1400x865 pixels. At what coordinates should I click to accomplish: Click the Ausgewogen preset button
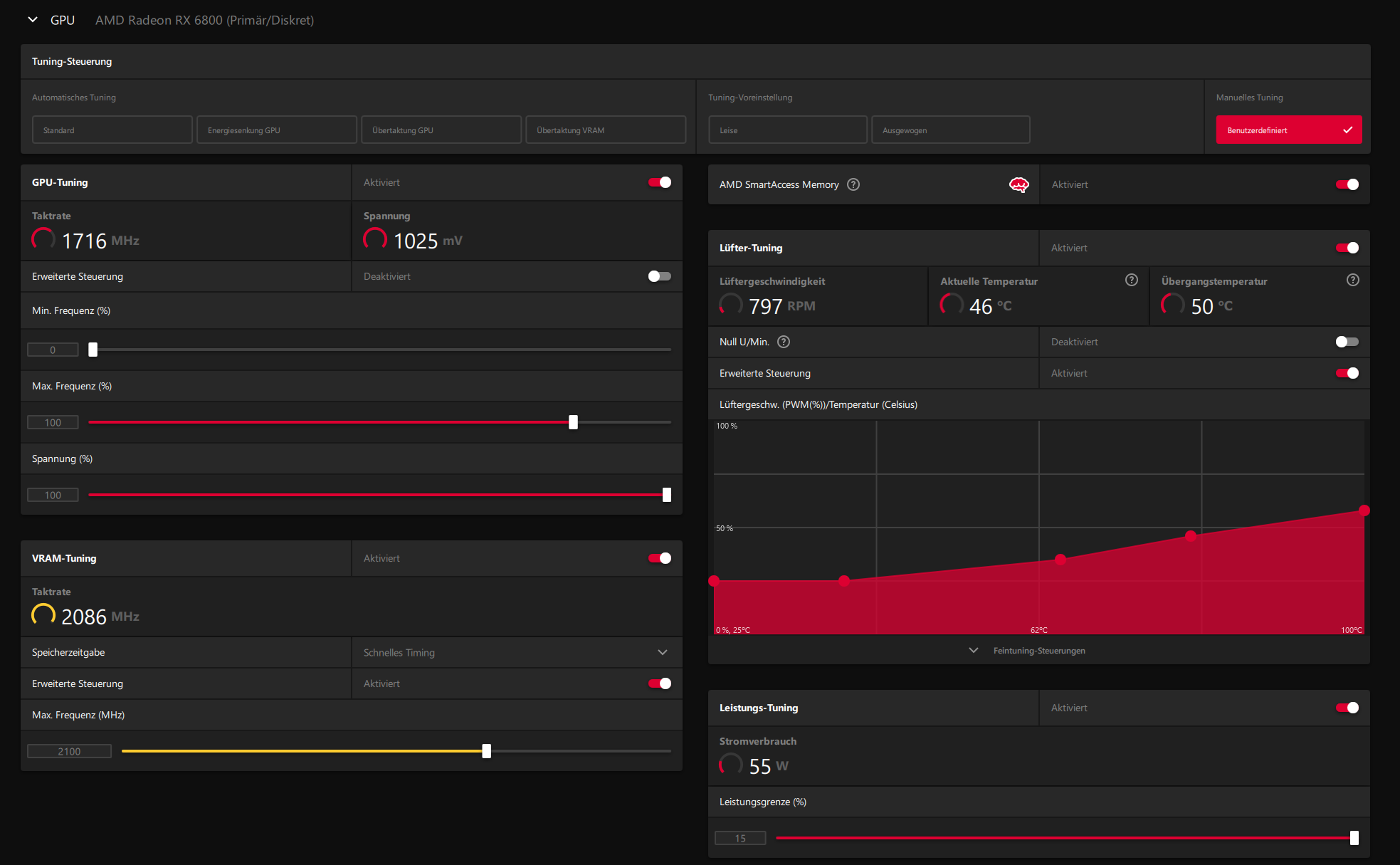[950, 130]
